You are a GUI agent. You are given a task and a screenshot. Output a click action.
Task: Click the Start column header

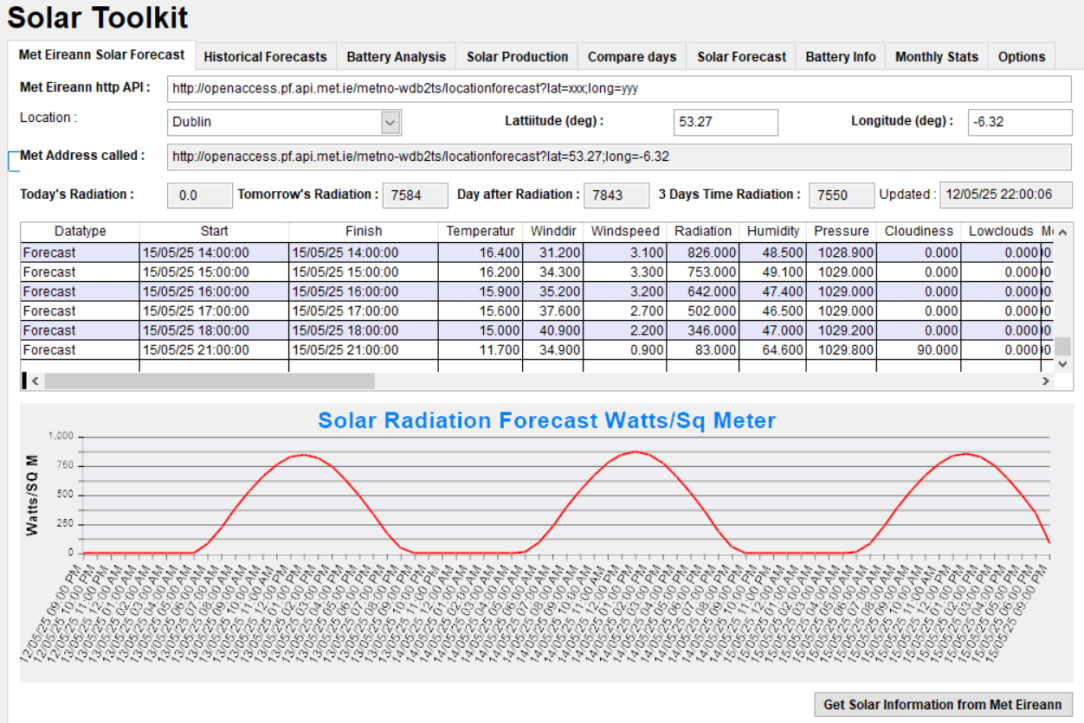click(214, 232)
